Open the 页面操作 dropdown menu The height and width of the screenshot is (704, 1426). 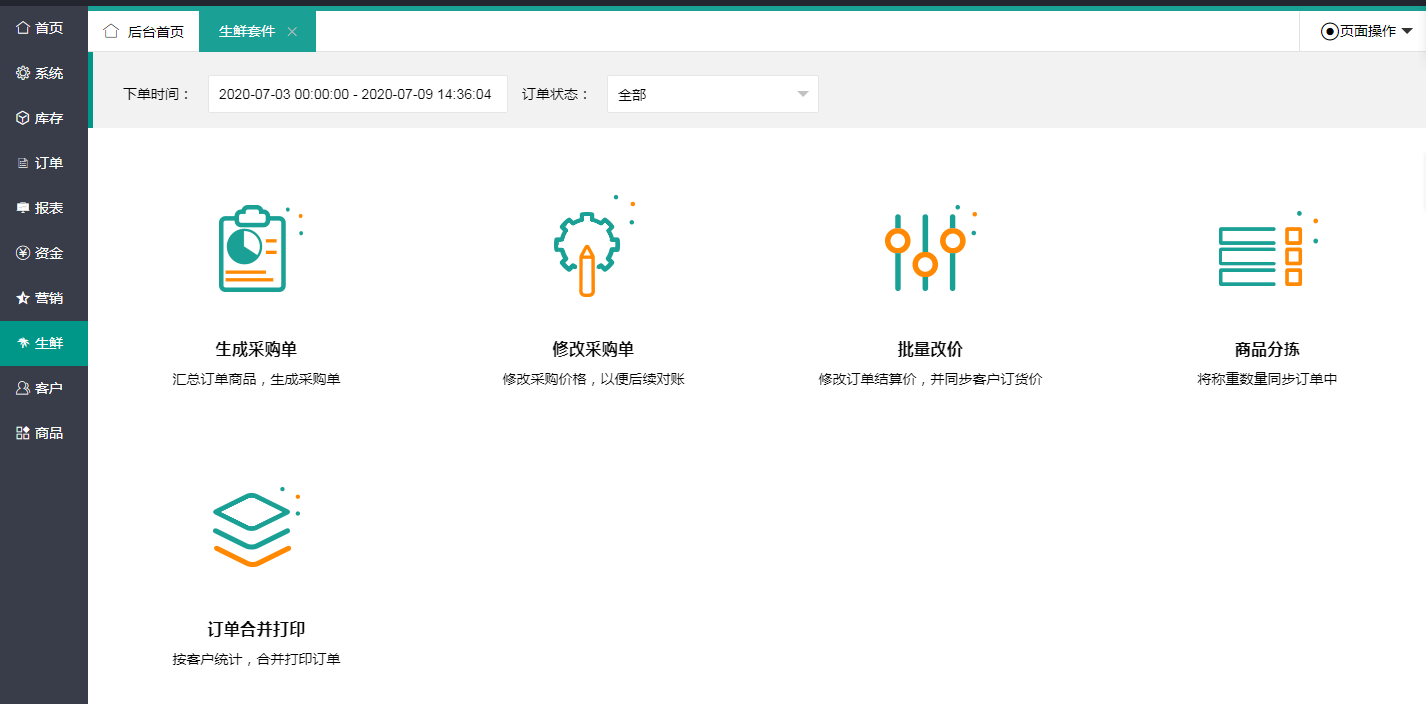1366,31
